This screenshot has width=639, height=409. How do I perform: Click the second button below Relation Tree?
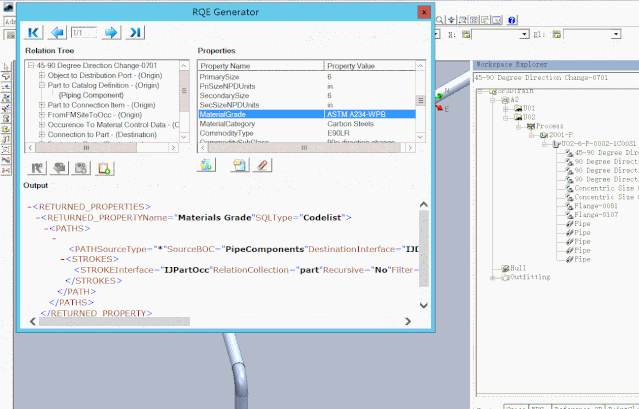tap(59, 168)
